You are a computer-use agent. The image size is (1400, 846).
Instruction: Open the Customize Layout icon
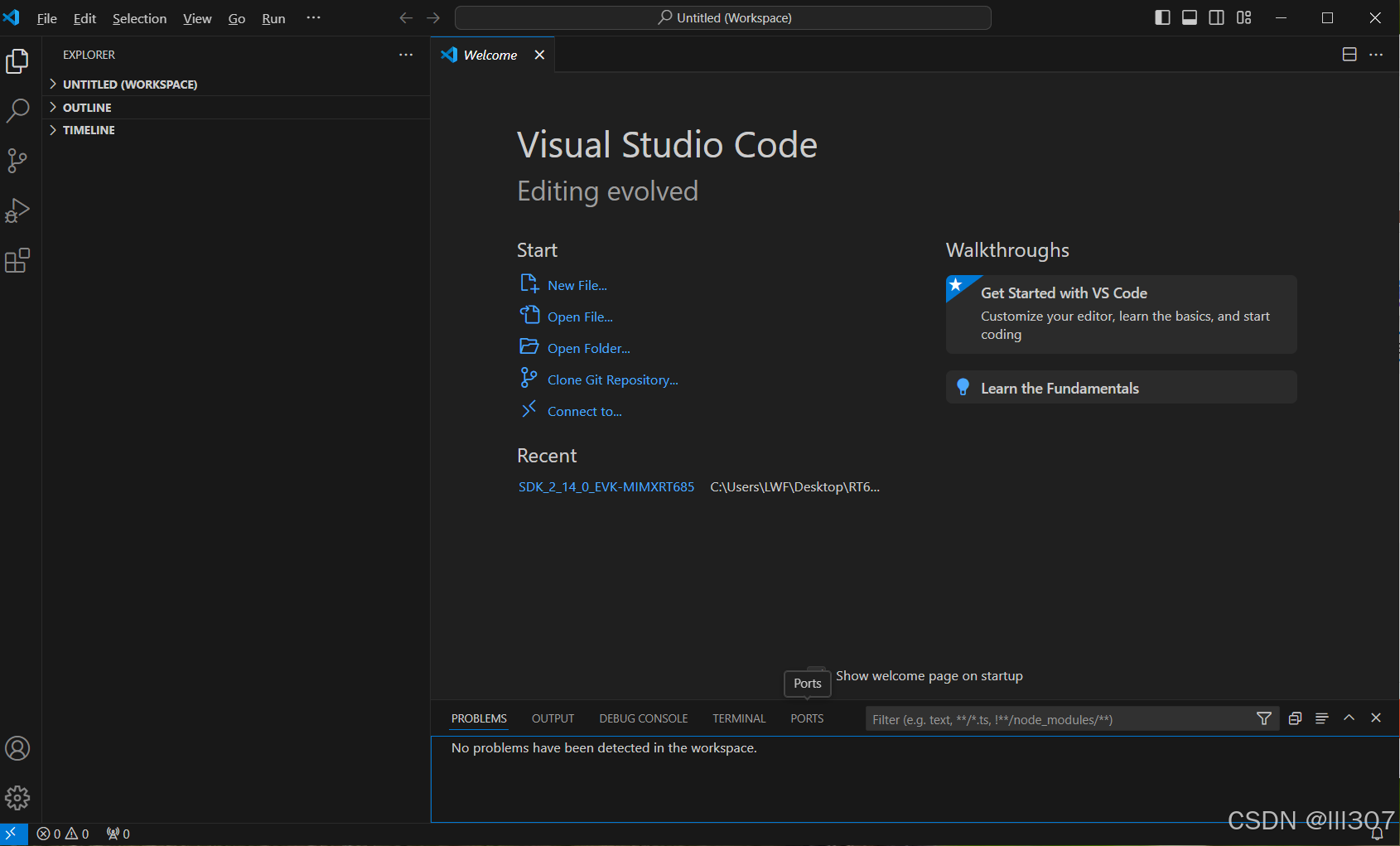click(x=1243, y=17)
